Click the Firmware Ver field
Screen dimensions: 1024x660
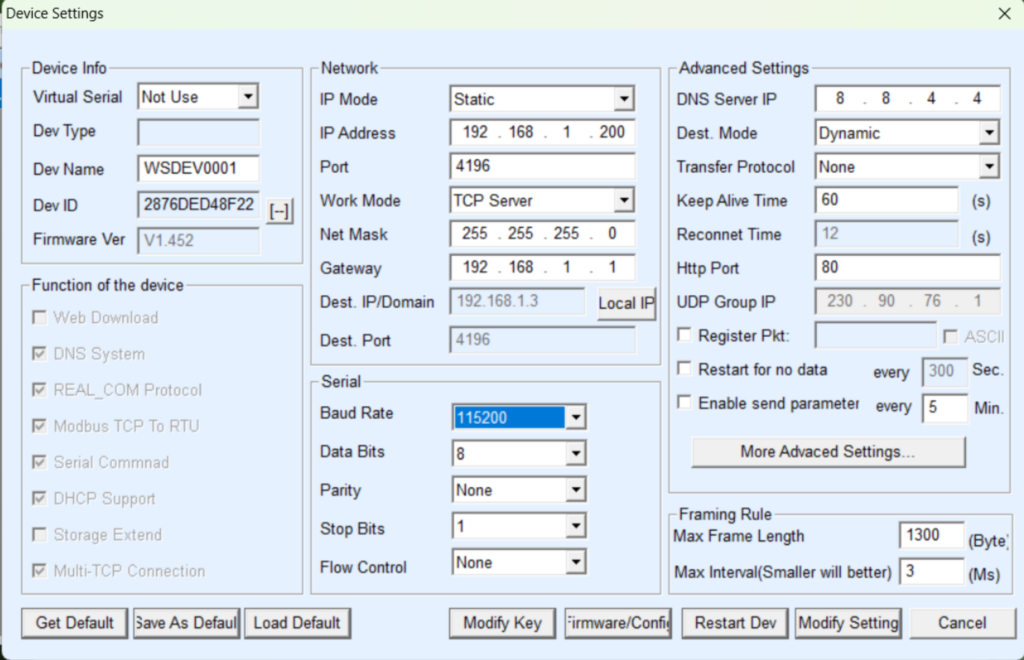click(x=199, y=240)
